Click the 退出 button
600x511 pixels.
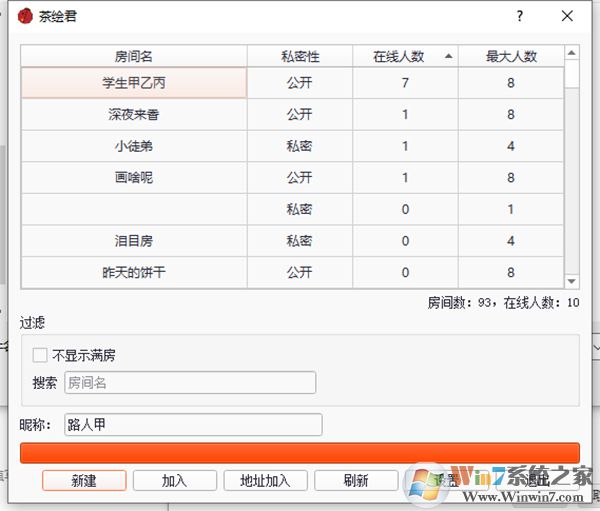click(x=538, y=481)
